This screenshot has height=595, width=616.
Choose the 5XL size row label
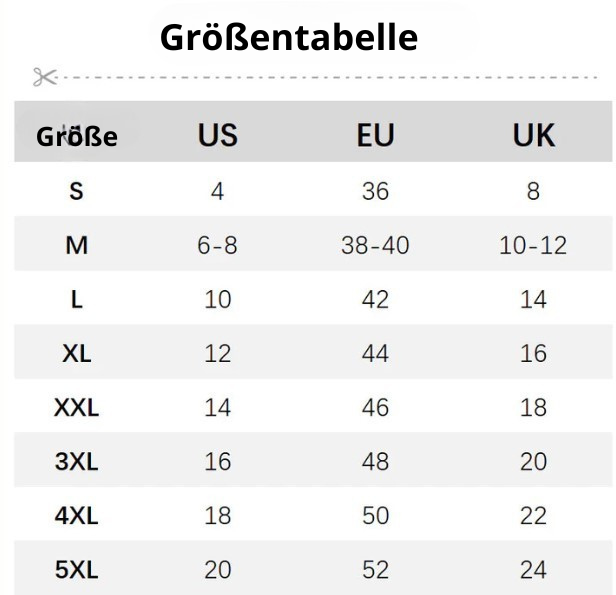[77, 570]
